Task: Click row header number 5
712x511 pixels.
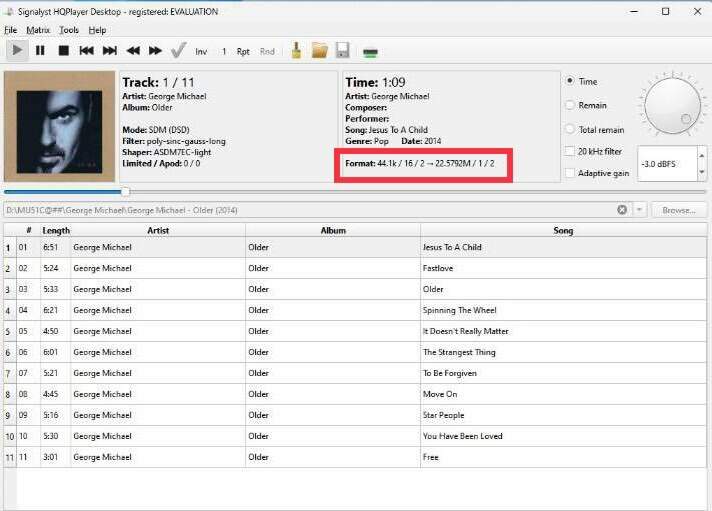Action: 8,332
